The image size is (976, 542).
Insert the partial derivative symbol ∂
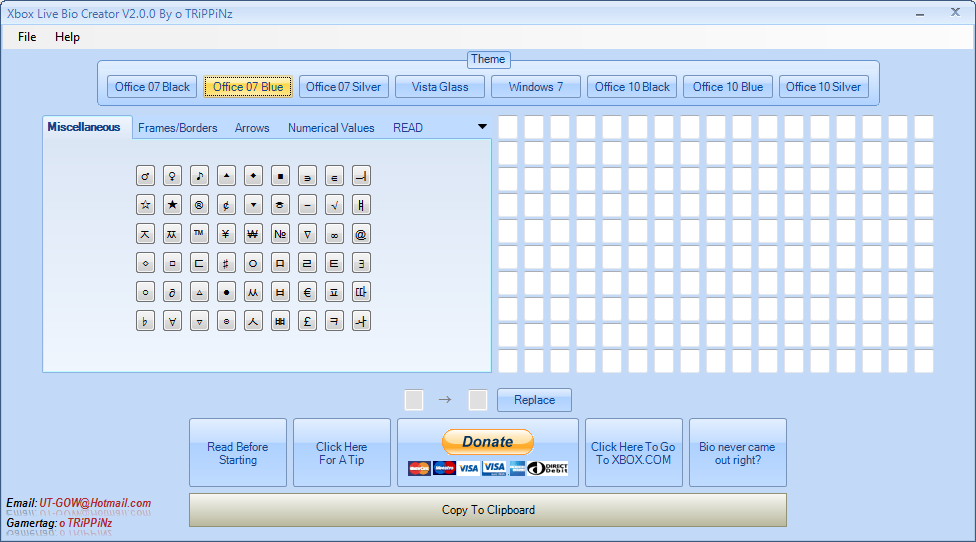(x=172, y=292)
